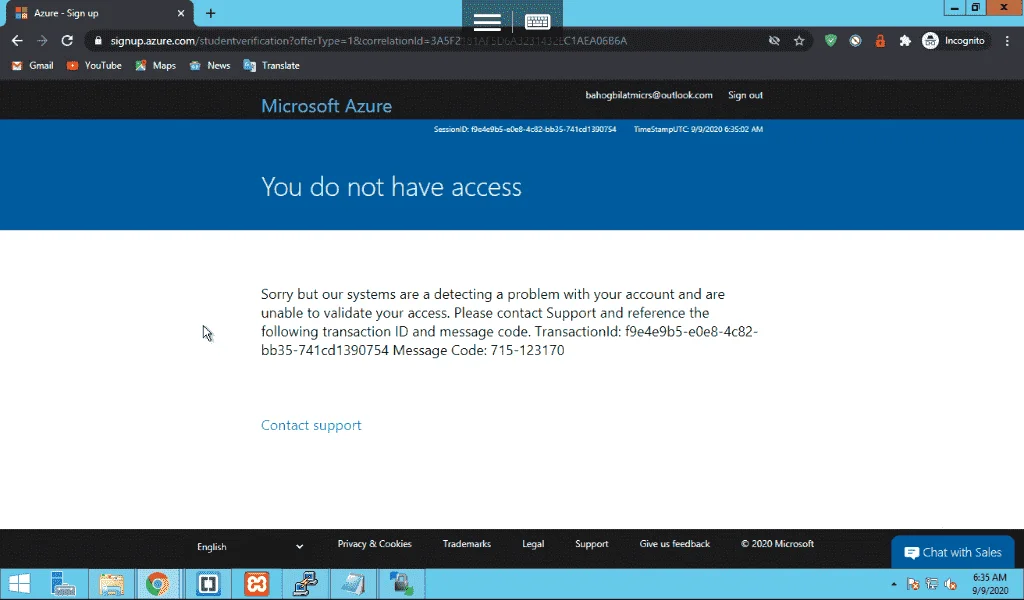
Task: Click the SessionID text in header
Action: (524, 129)
